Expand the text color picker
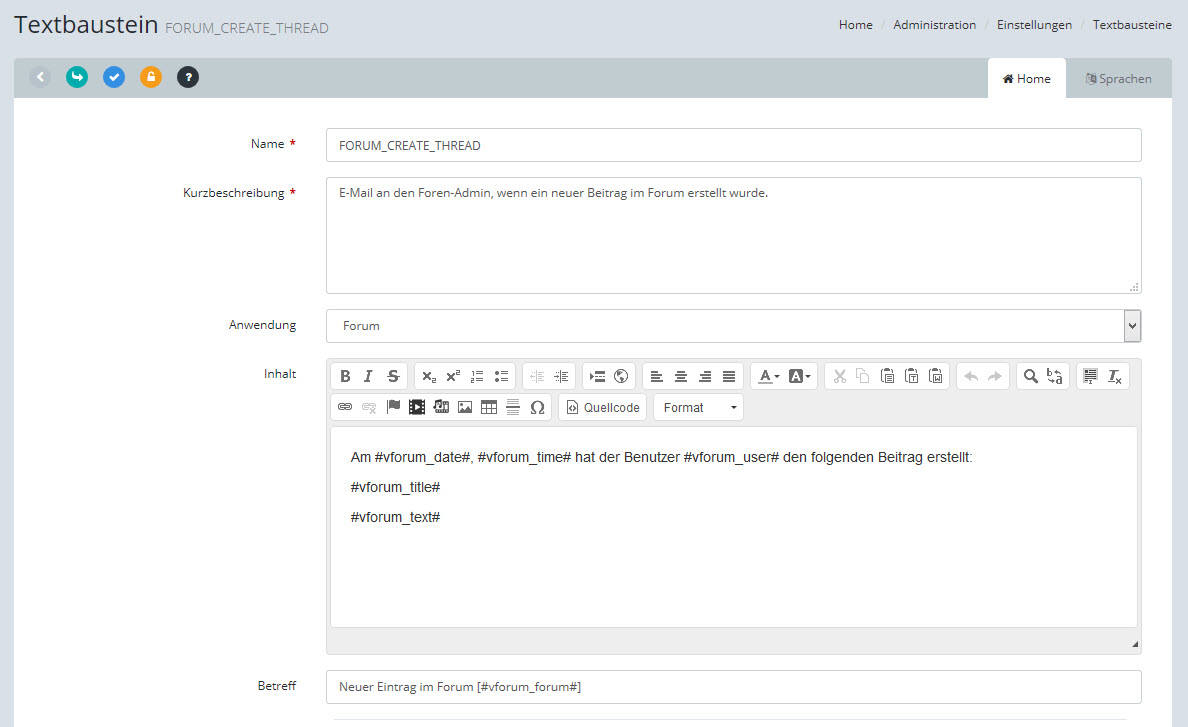The height and width of the screenshot is (727, 1188). coord(768,376)
